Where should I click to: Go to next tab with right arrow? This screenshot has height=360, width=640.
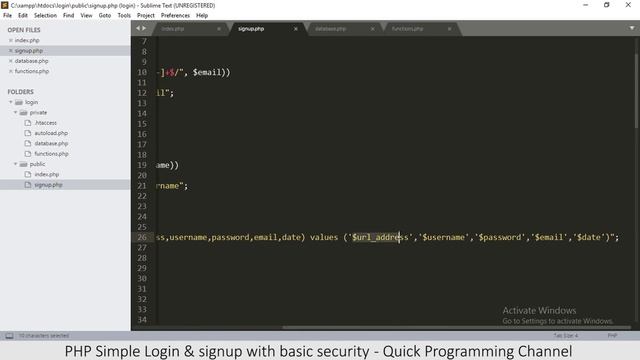[144, 28]
